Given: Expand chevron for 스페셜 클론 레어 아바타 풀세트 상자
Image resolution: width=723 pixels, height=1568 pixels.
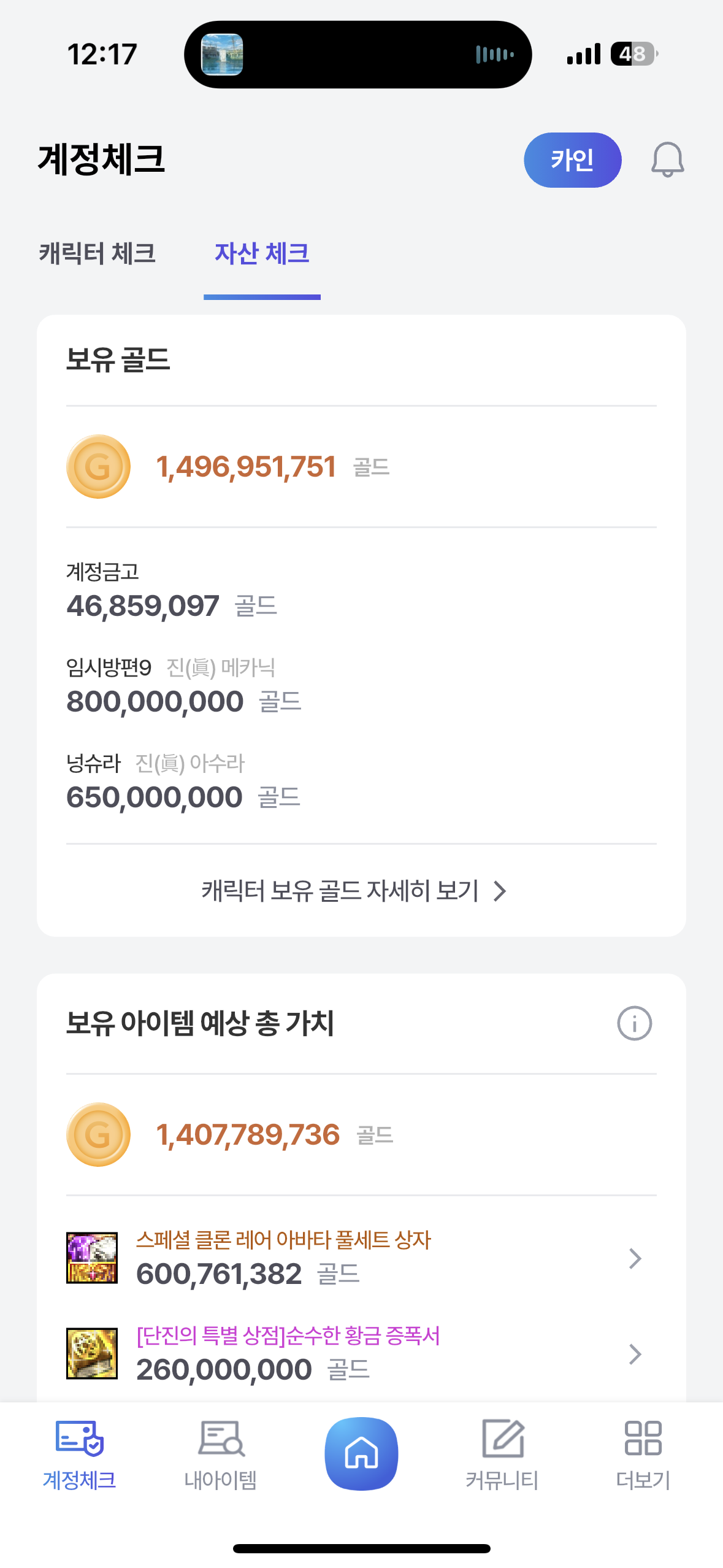Looking at the screenshot, I should click(x=635, y=1258).
